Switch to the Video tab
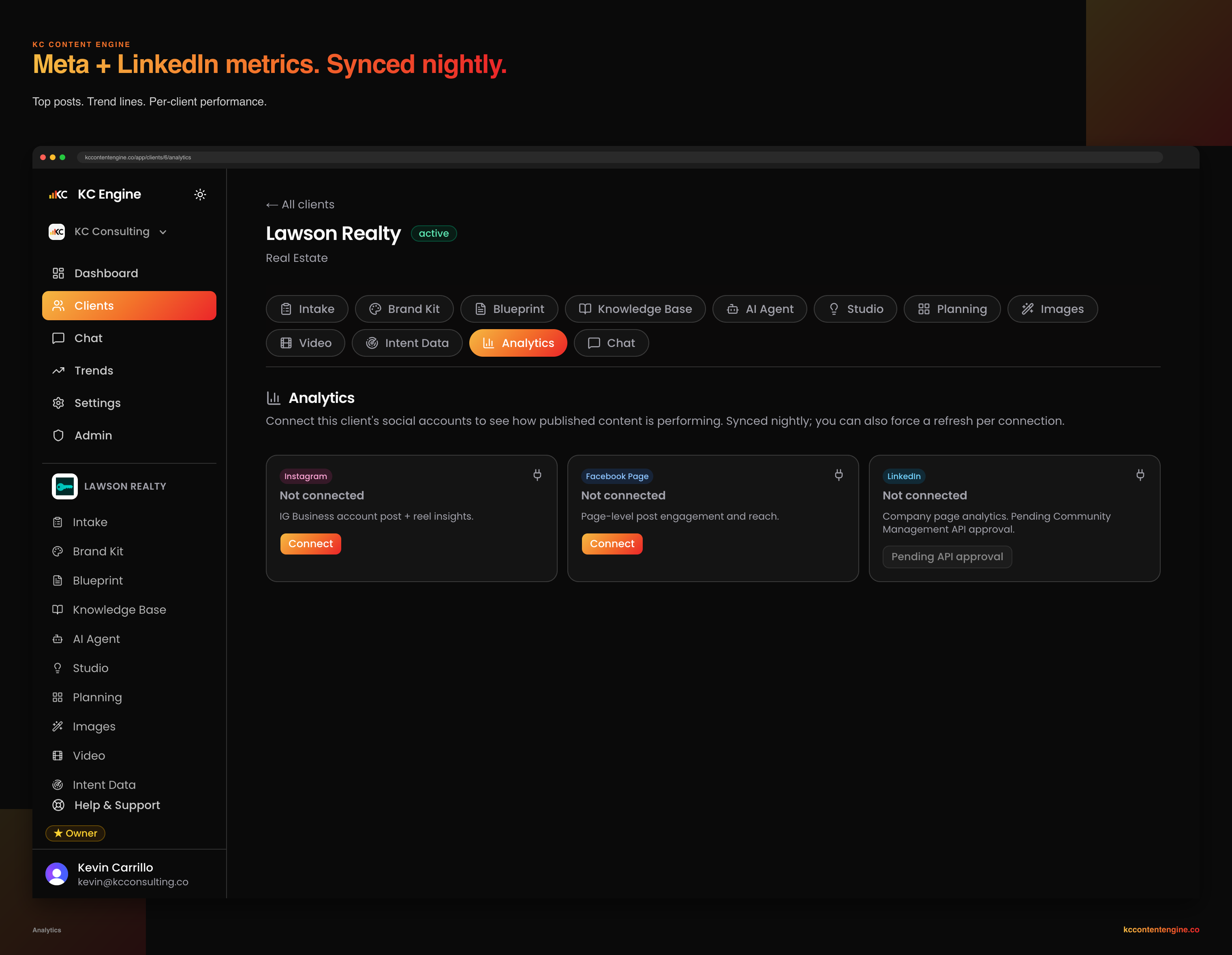Image resolution: width=1232 pixels, height=955 pixels. 305,343
